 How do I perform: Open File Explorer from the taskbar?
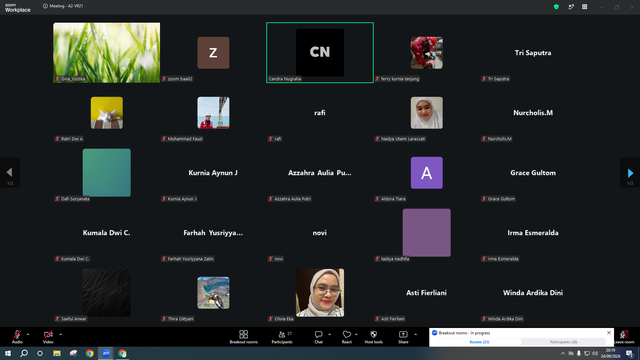pyautogui.click(x=57, y=353)
